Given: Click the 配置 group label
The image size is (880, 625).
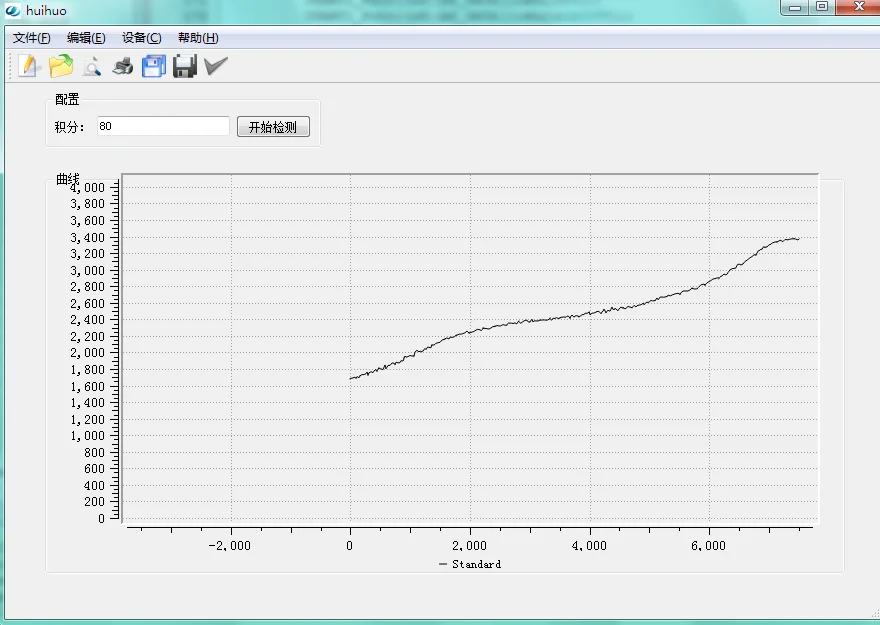Looking at the screenshot, I should tap(67, 99).
